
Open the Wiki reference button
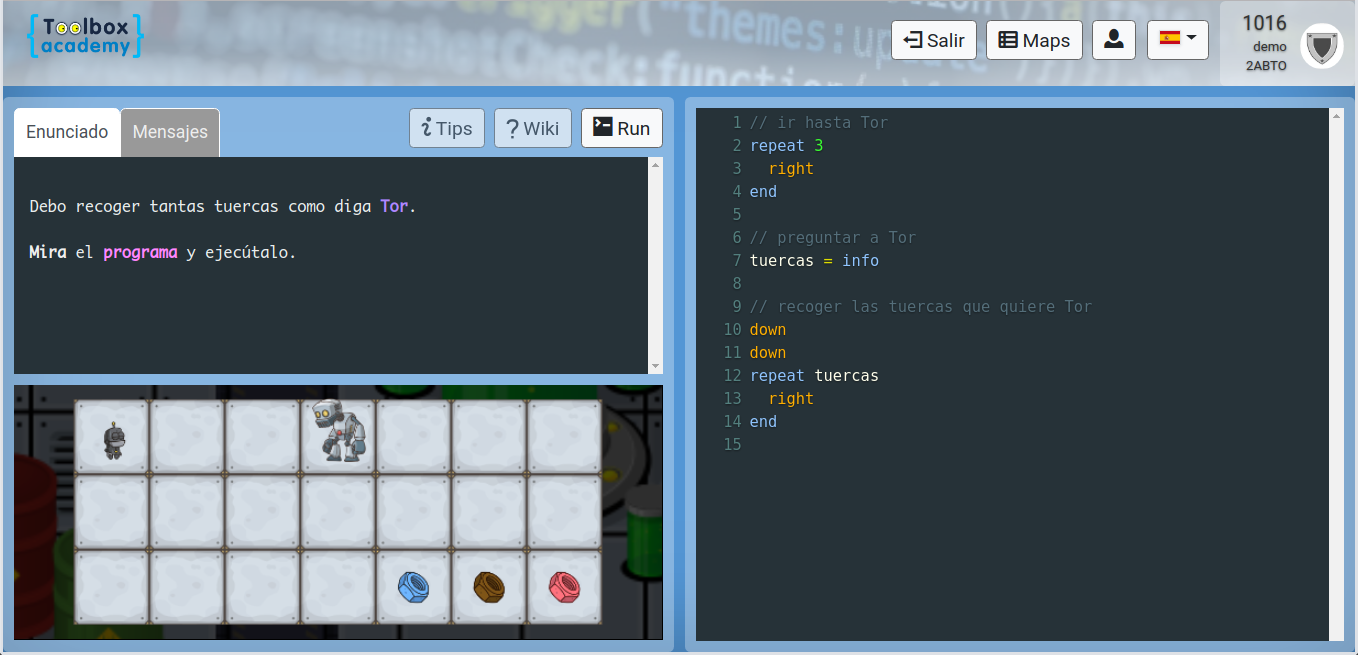click(532, 128)
